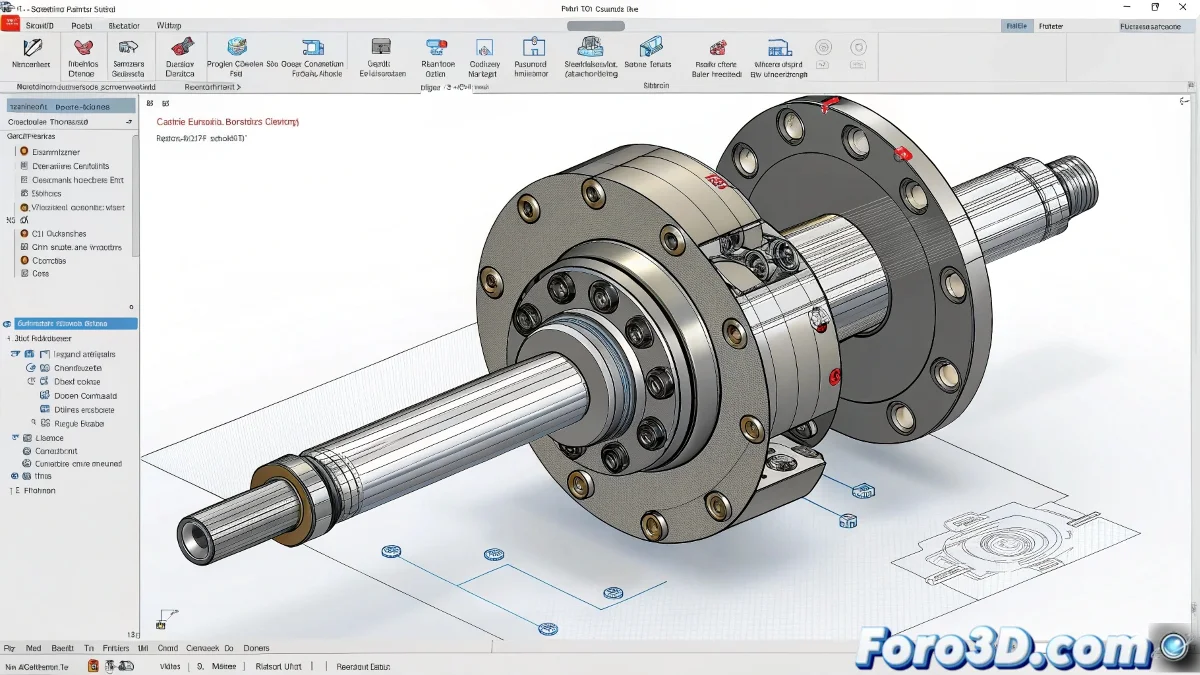Click the Chendteuzete tree entry

(78, 368)
